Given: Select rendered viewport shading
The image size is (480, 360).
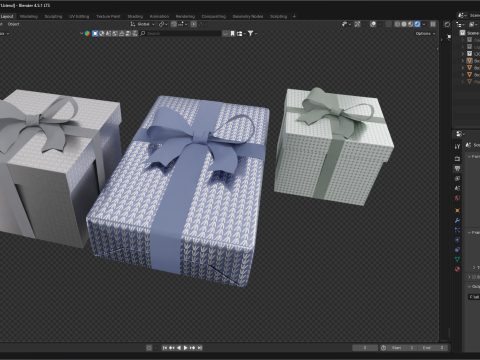Looking at the screenshot, I should pos(417,24).
